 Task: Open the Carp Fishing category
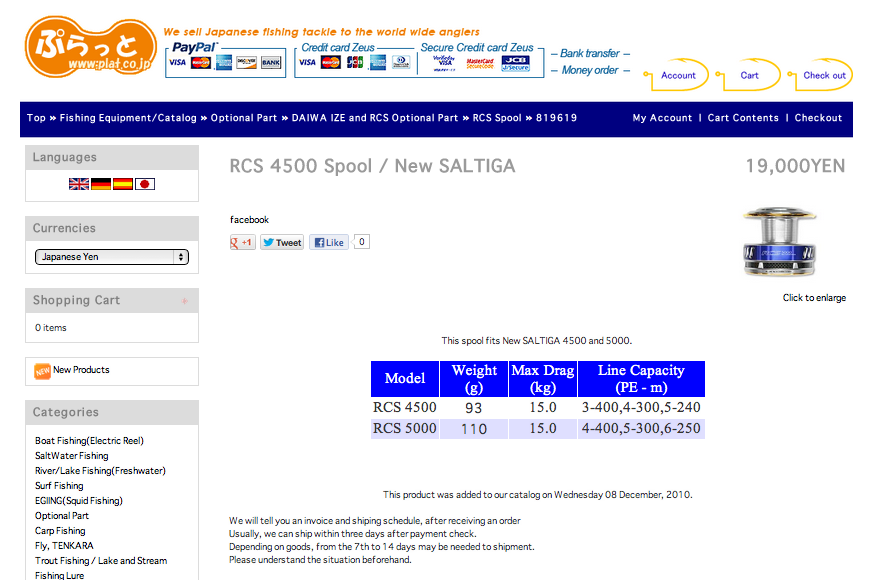coord(60,531)
